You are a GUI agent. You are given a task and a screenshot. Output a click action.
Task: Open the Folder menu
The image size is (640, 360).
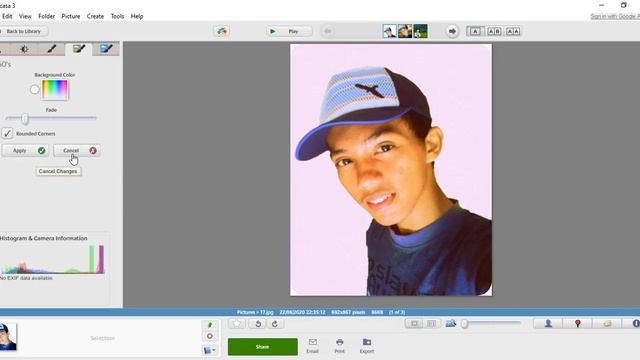pos(47,16)
